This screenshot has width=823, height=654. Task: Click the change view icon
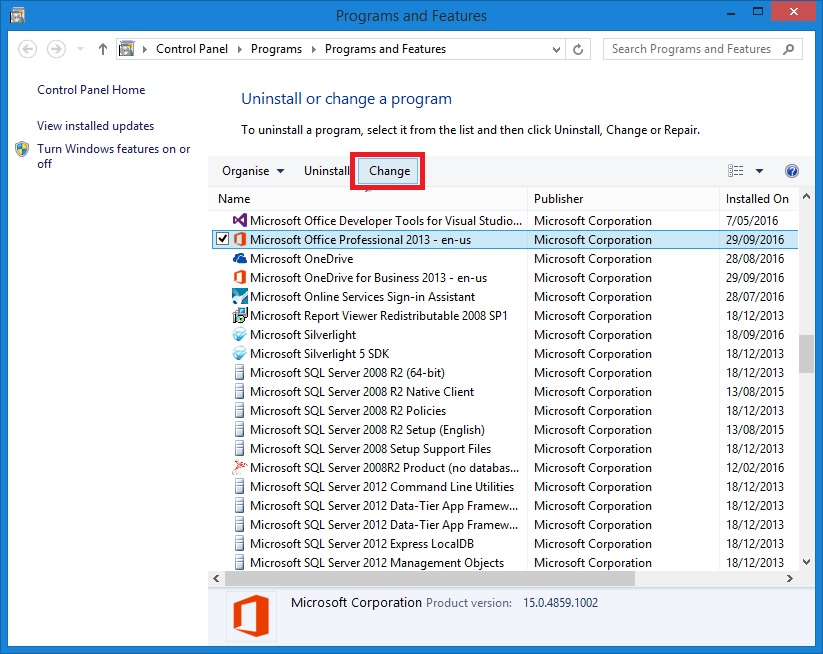(x=735, y=171)
